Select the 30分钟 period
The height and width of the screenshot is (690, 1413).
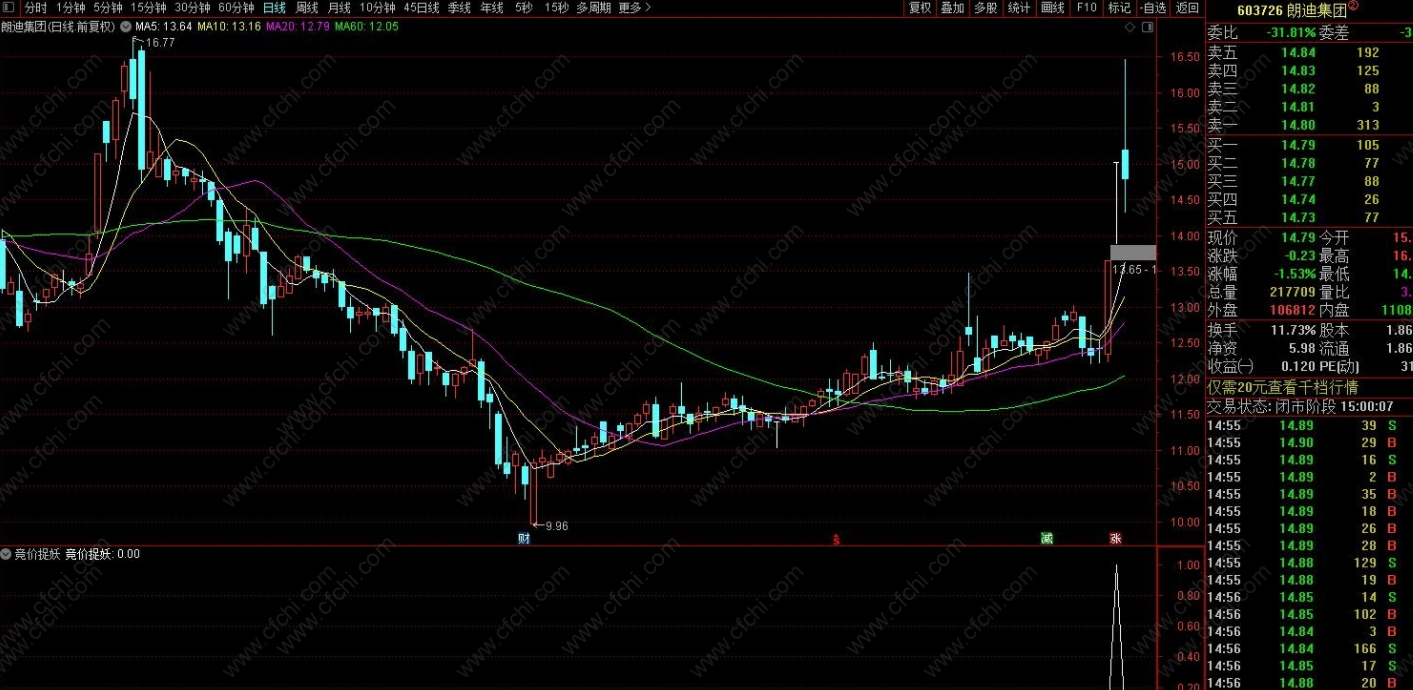(192, 8)
